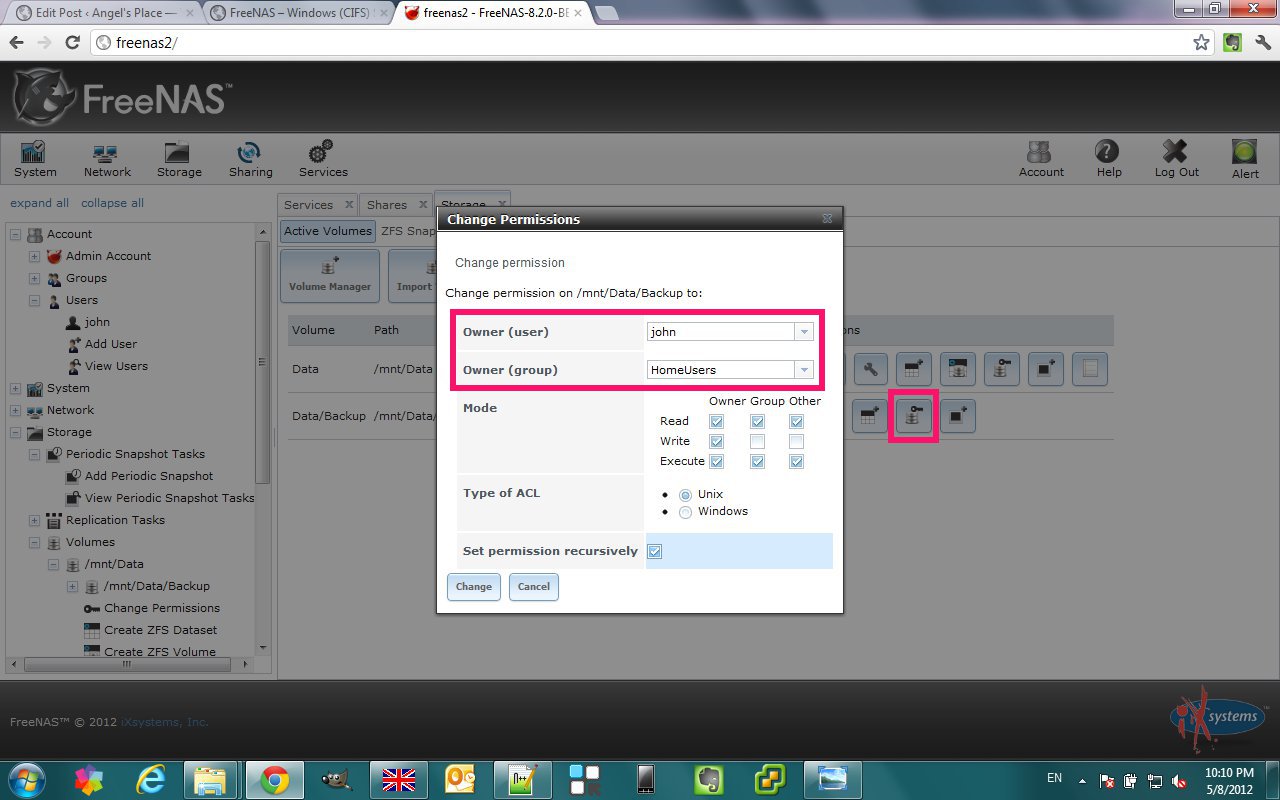Image resolution: width=1280 pixels, height=800 pixels.
Task: Open the Windows Start menu
Action: click(25, 779)
